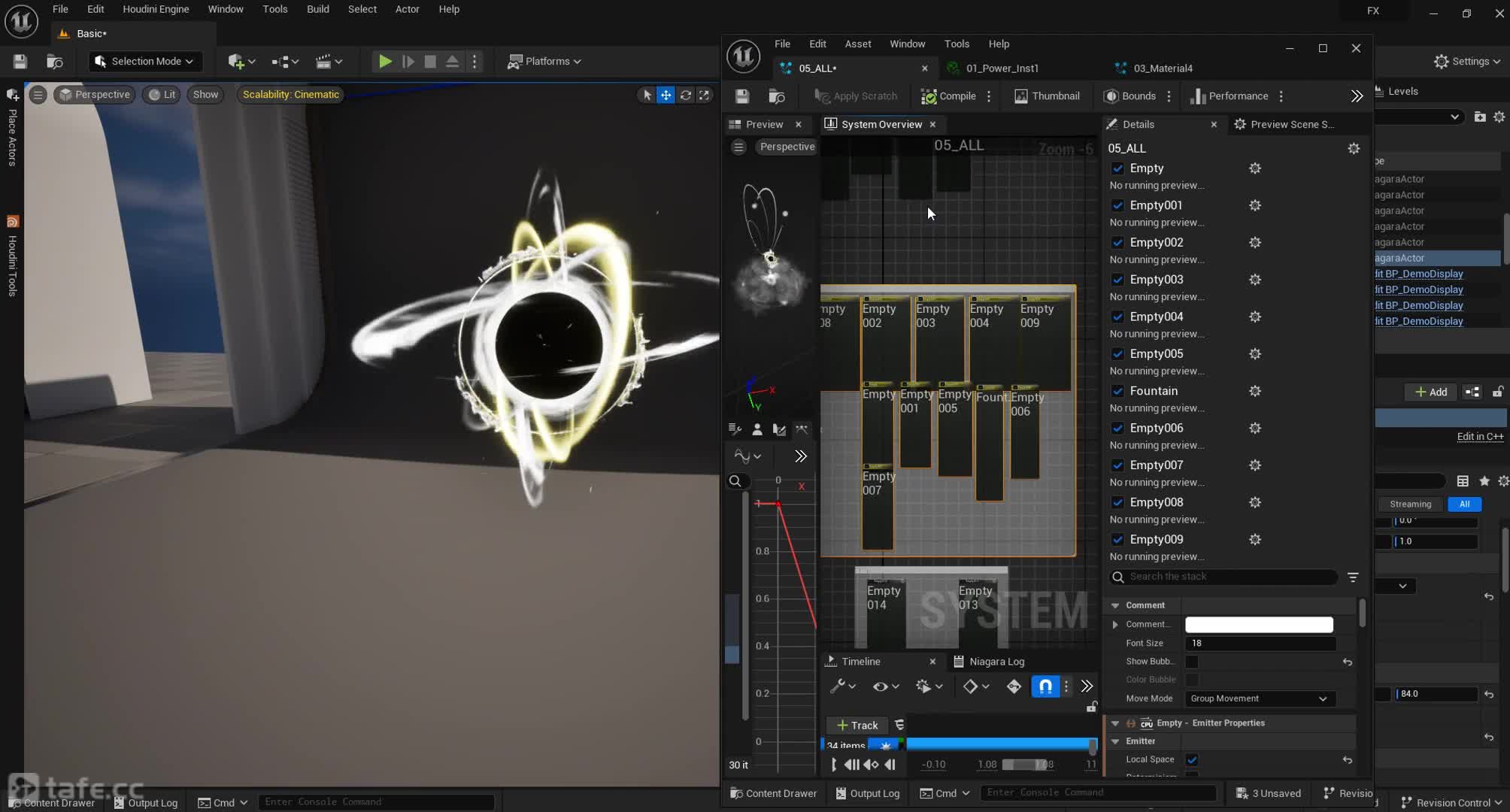Expand the Niagara toolbar overflow arrows
Screen dimensions: 1510x812
[x=1357, y=96]
